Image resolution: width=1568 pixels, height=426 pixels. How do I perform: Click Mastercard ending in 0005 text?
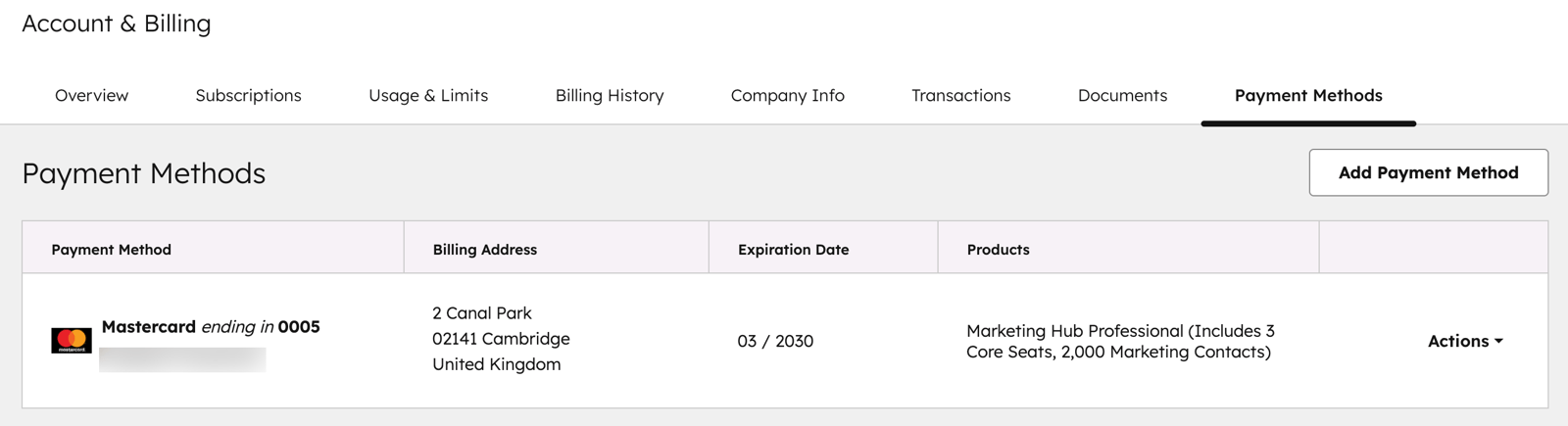[211, 327]
